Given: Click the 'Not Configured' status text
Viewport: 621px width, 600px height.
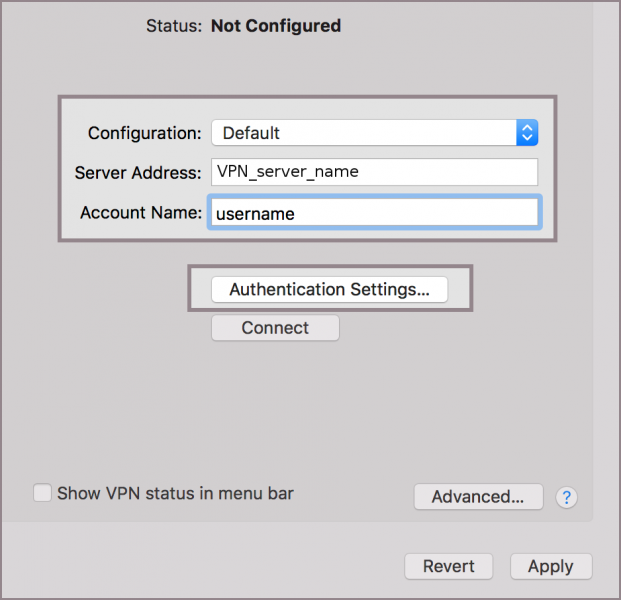Looking at the screenshot, I should pyautogui.click(x=276, y=26).
